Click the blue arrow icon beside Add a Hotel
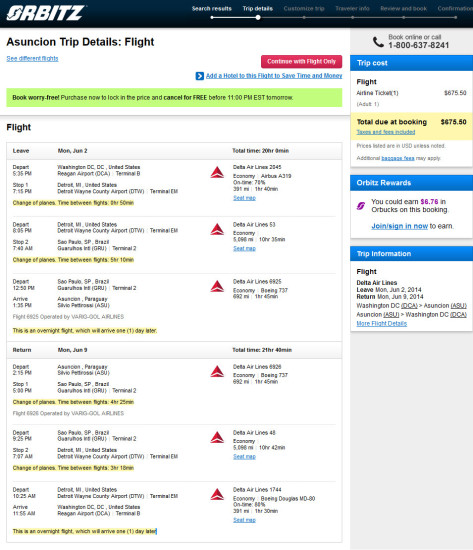 (x=200, y=76)
